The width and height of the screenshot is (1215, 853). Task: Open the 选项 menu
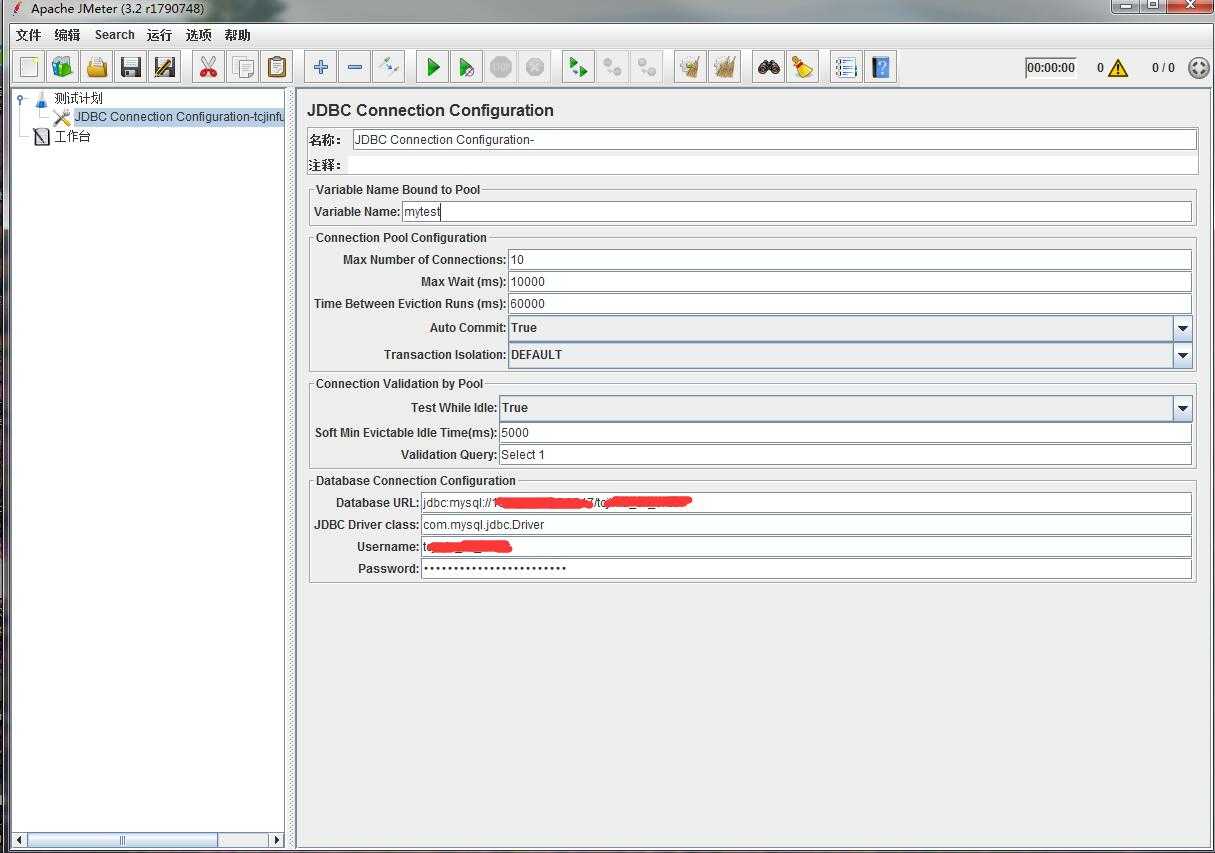click(x=198, y=35)
